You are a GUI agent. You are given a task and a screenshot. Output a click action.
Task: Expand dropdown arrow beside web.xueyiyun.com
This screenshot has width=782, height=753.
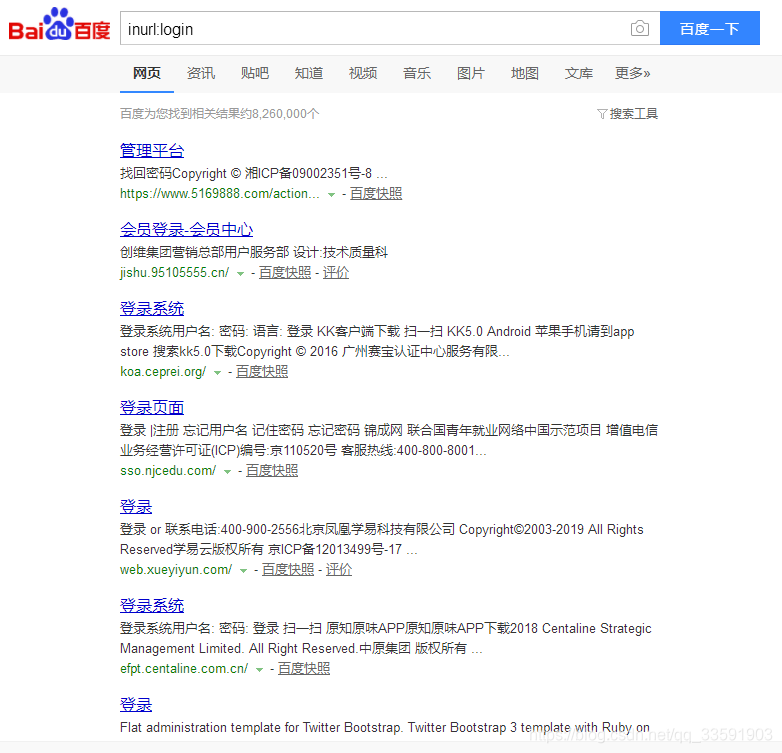[x=243, y=571]
